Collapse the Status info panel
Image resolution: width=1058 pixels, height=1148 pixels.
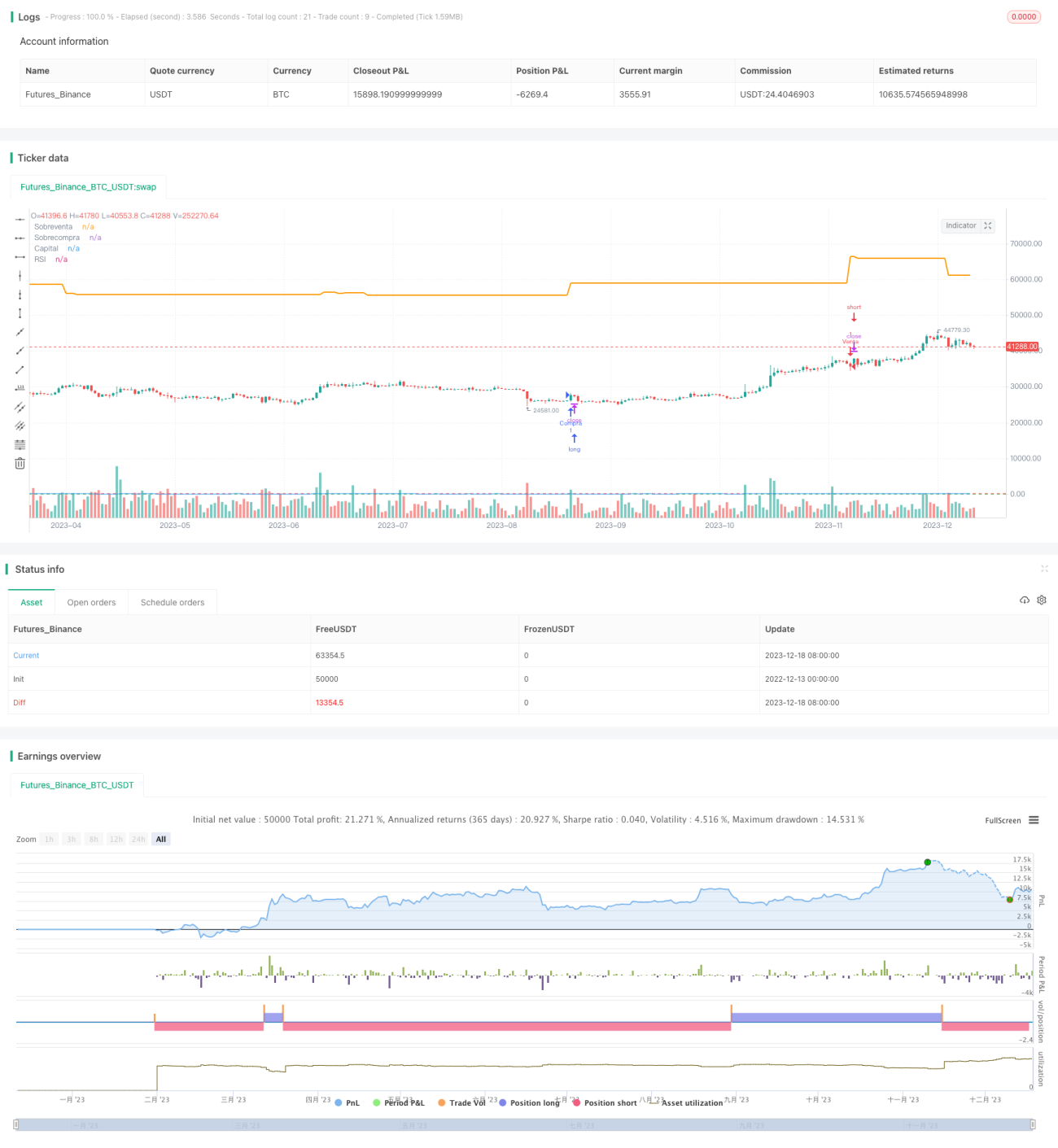1044,569
